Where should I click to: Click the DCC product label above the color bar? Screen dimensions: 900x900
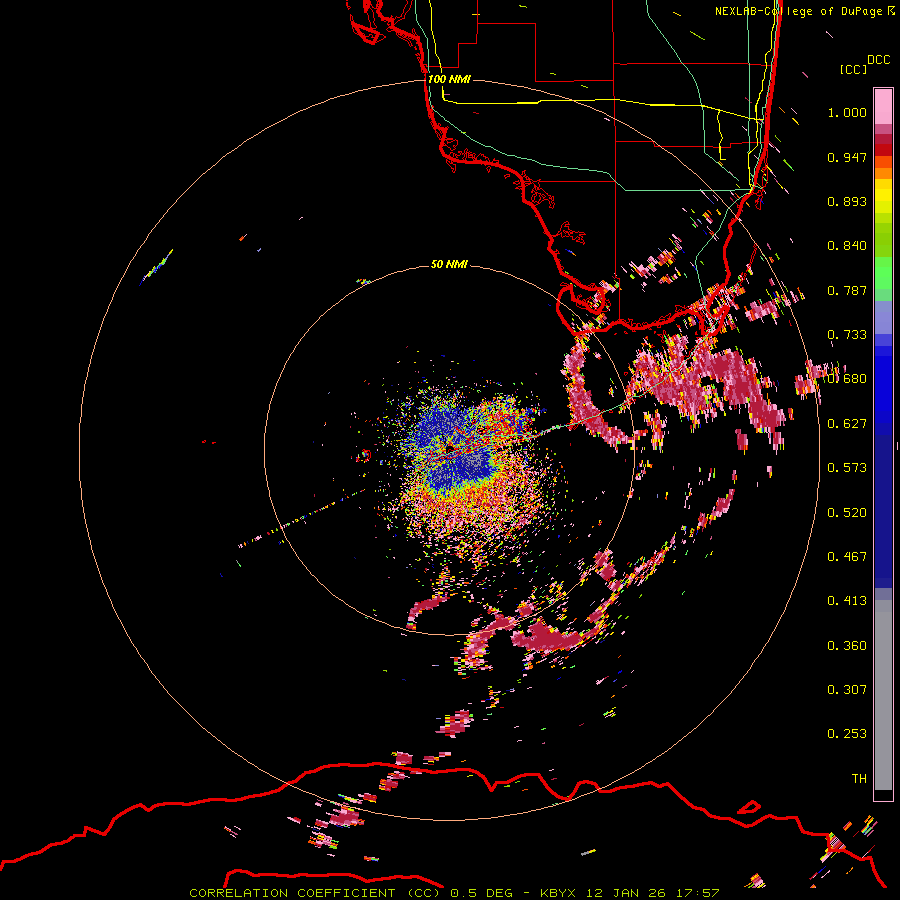pos(878,59)
